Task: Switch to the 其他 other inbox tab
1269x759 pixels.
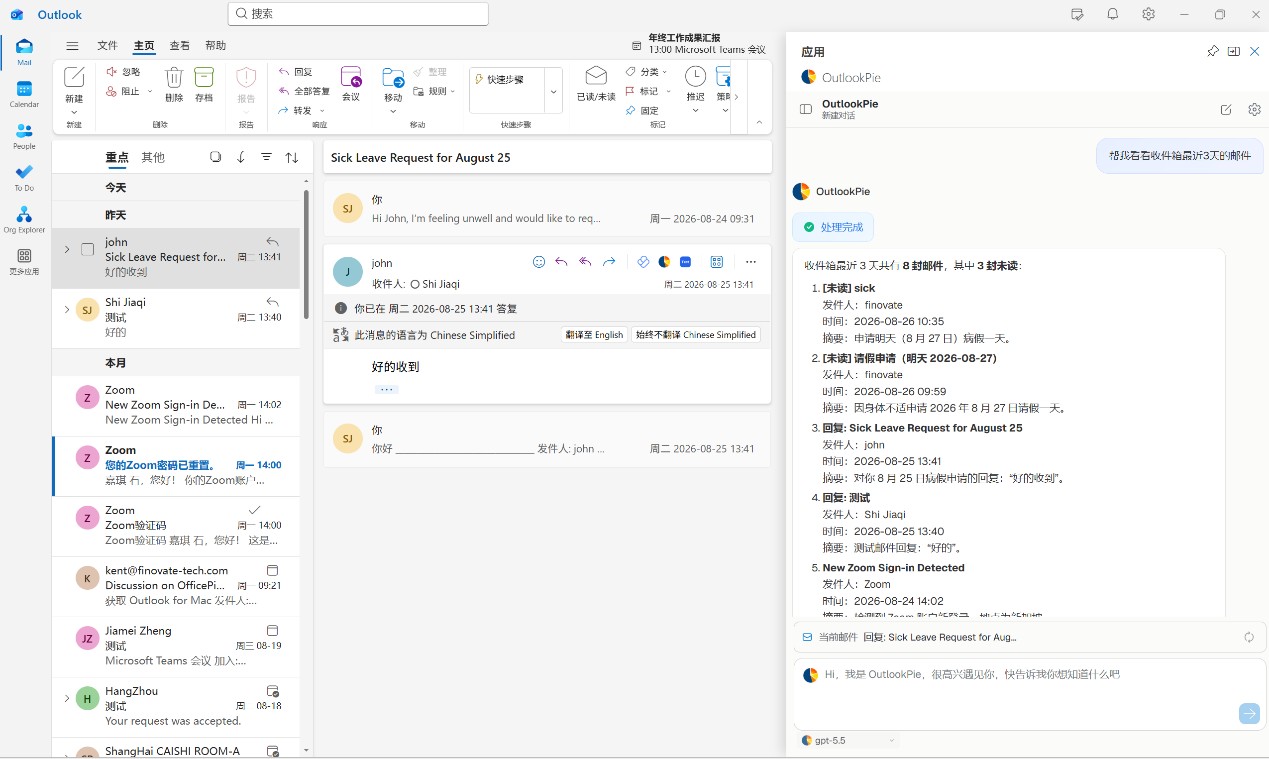Action: [x=153, y=157]
